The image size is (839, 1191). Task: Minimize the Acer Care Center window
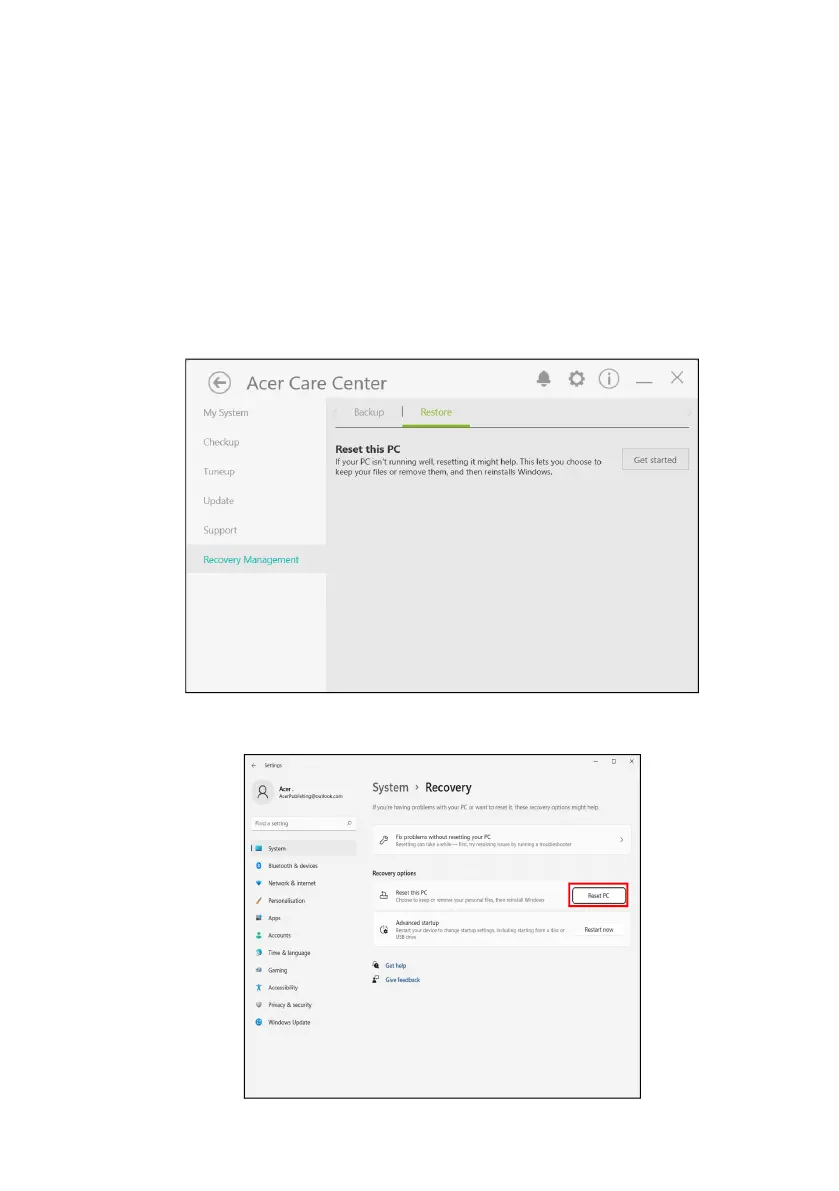[644, 382]
